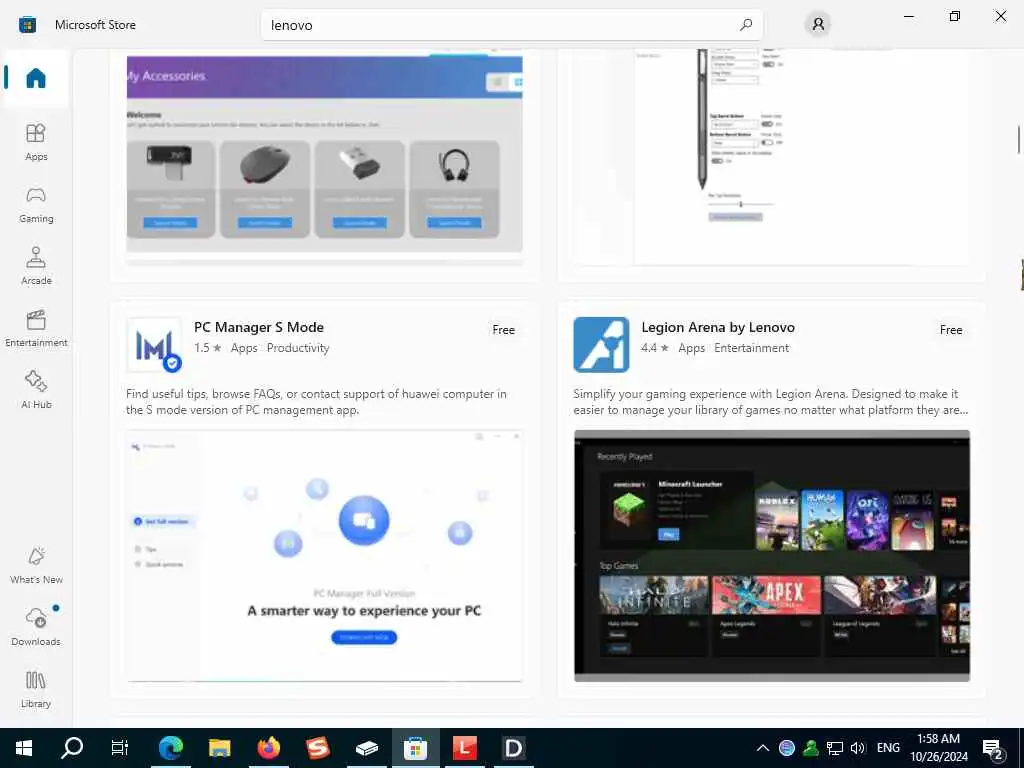Screen dimensions: 1024x768
Task: Click the 1.5 star rating of PC Manager
Action: [208, 348]
